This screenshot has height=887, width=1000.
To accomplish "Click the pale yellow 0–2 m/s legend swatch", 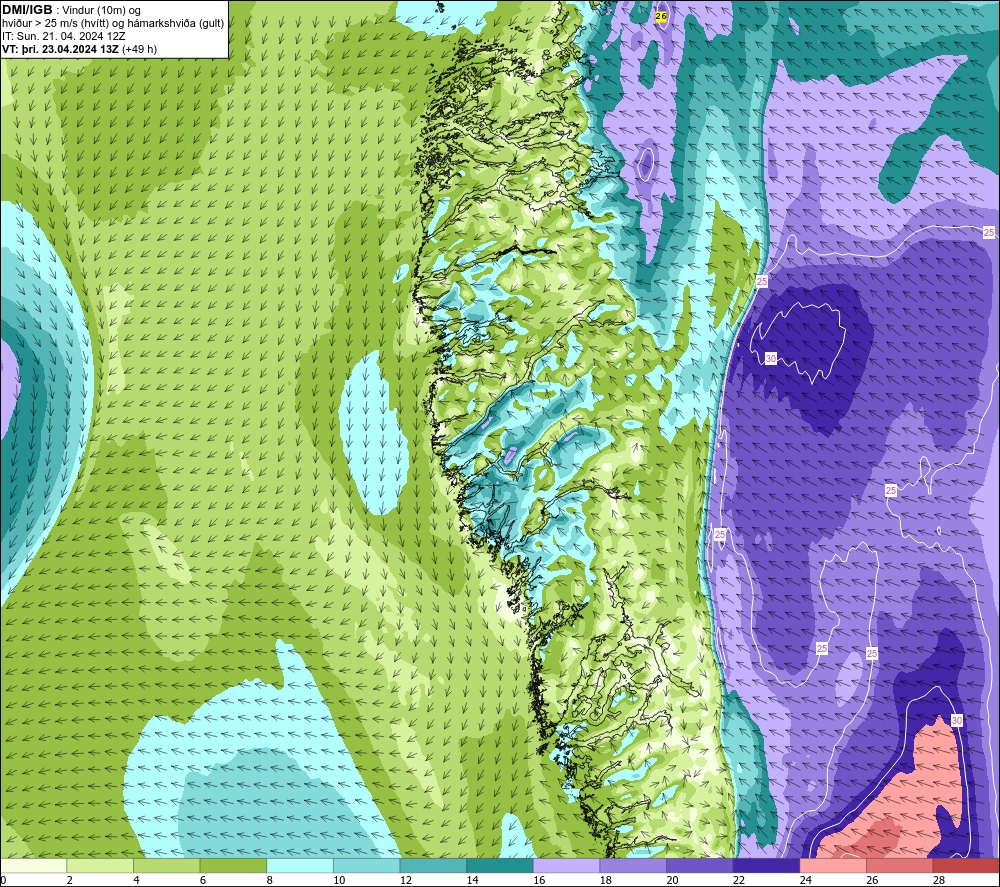I will pos(33,865).
